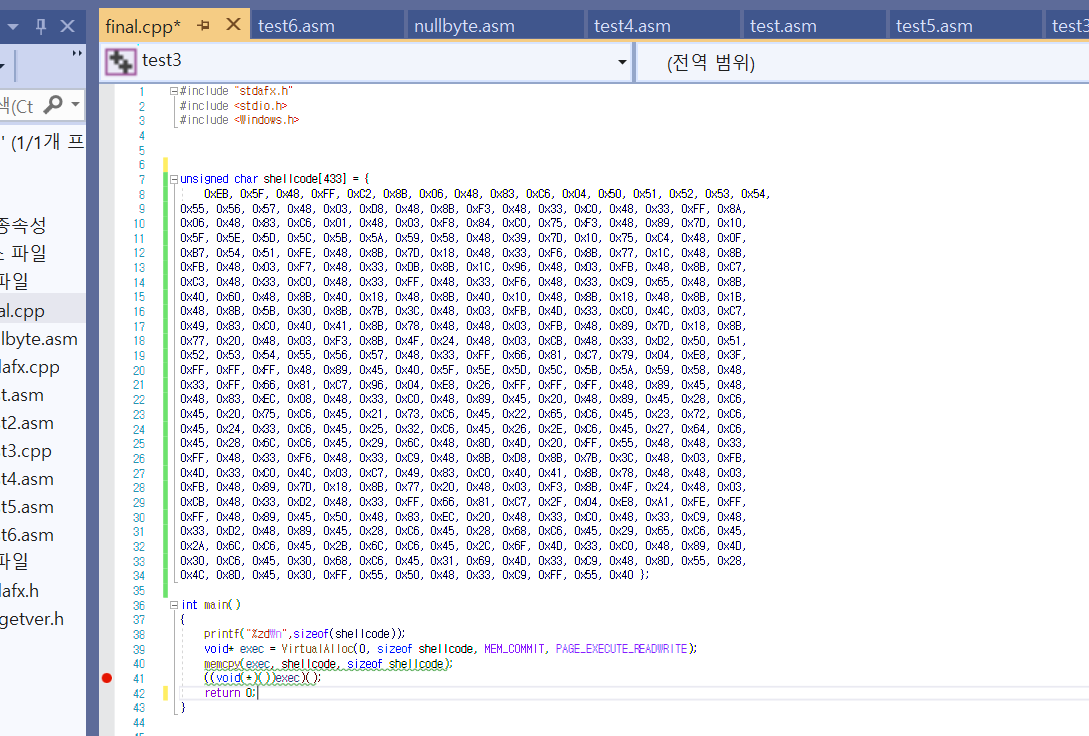The width and height of the screenshot is (1089, 736).
Task: Switch to the nullbyte.asm tab
Action: tap(464, 26)
